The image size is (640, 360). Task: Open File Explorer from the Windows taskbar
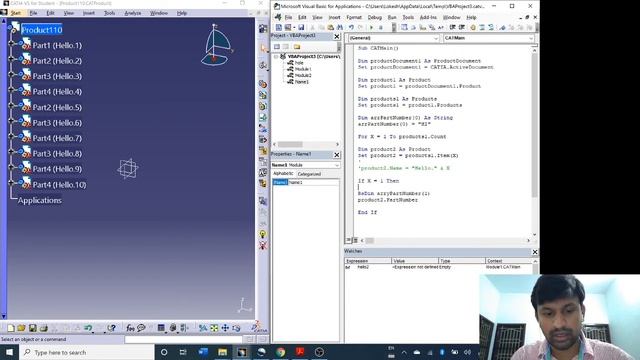[222, 352]
